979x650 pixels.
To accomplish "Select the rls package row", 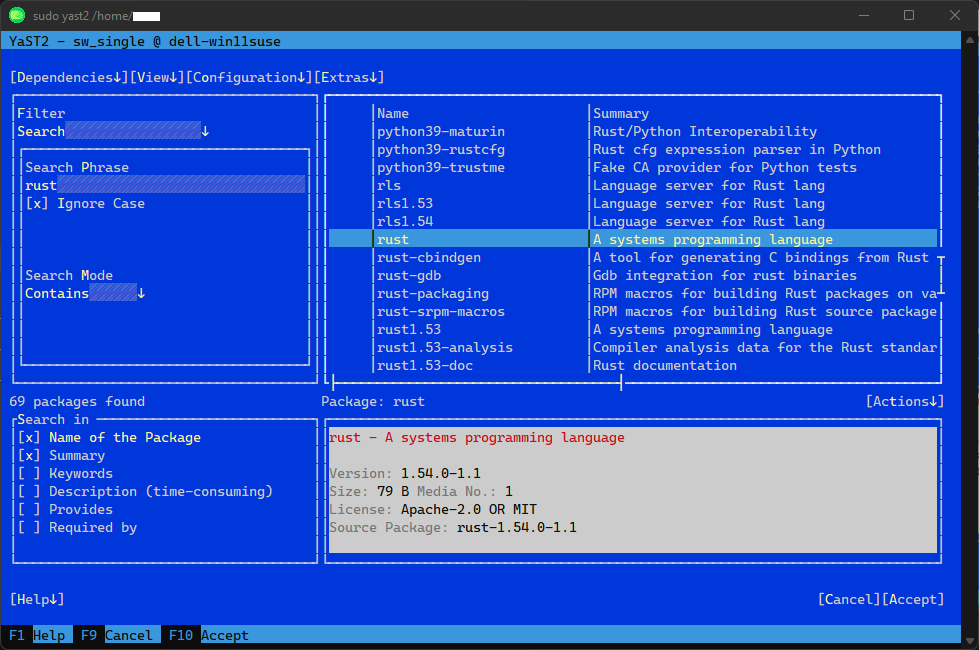I will click(x=633, y=185).
